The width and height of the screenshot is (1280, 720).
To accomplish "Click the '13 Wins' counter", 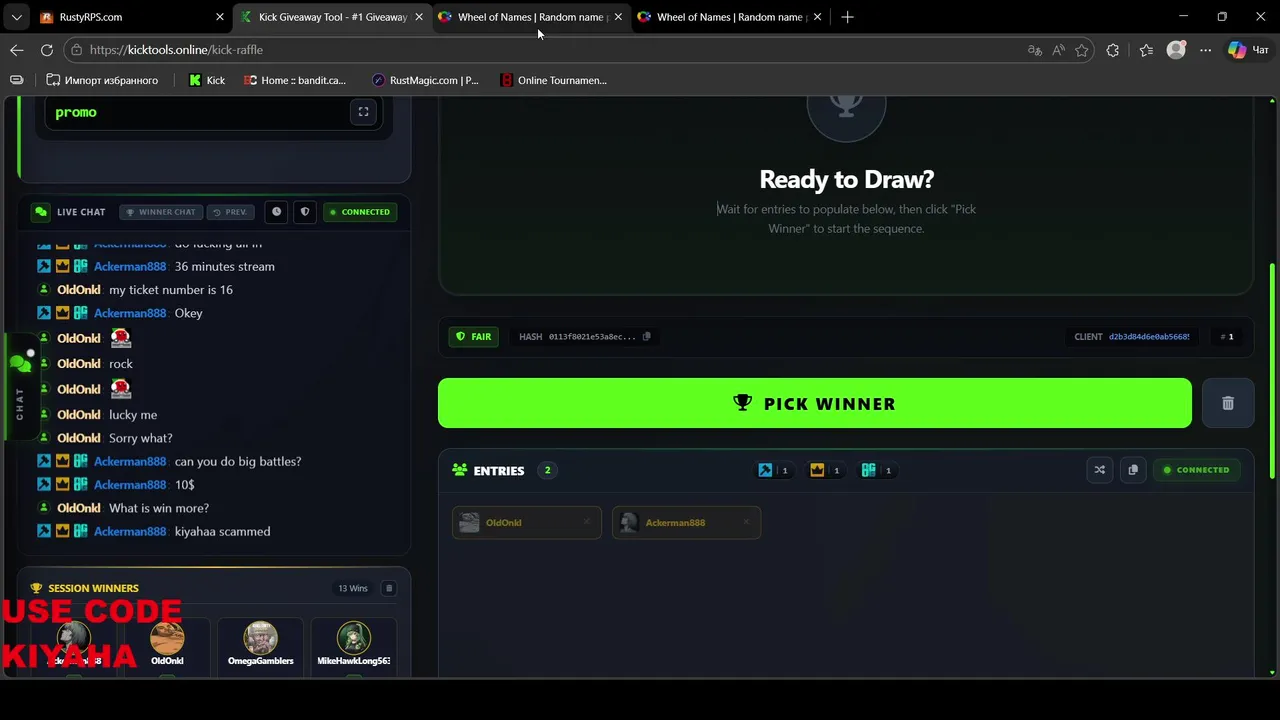I will [x=352, y=588].
